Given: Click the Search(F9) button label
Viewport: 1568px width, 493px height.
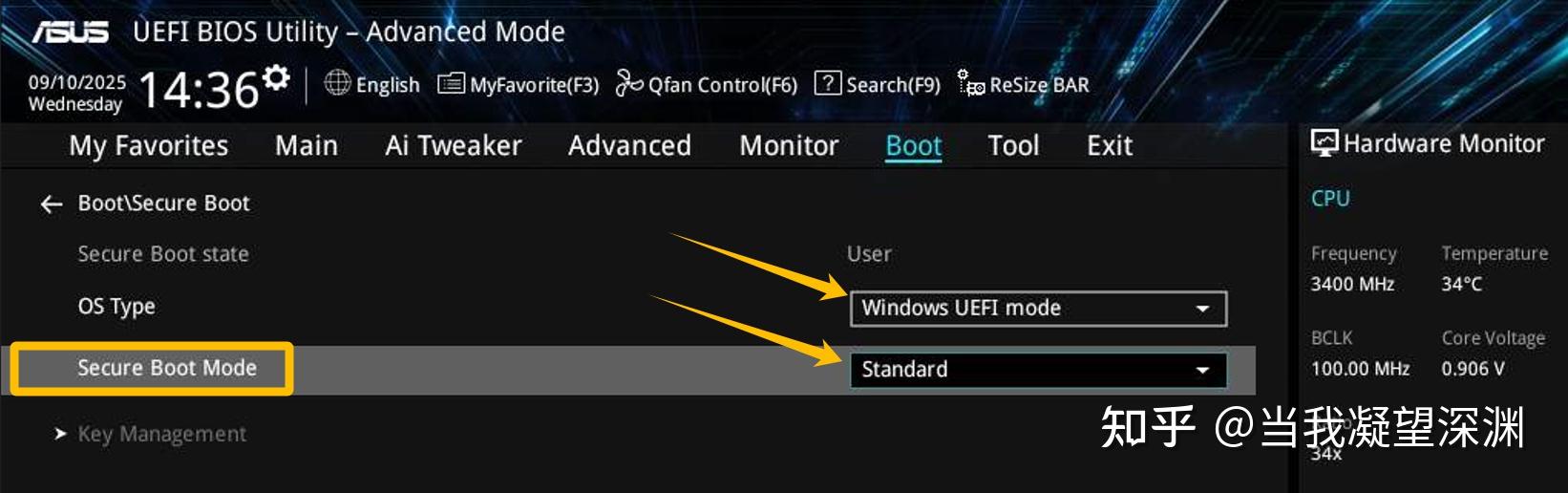Looking at the screenshot, I should (x=893, y=85).
